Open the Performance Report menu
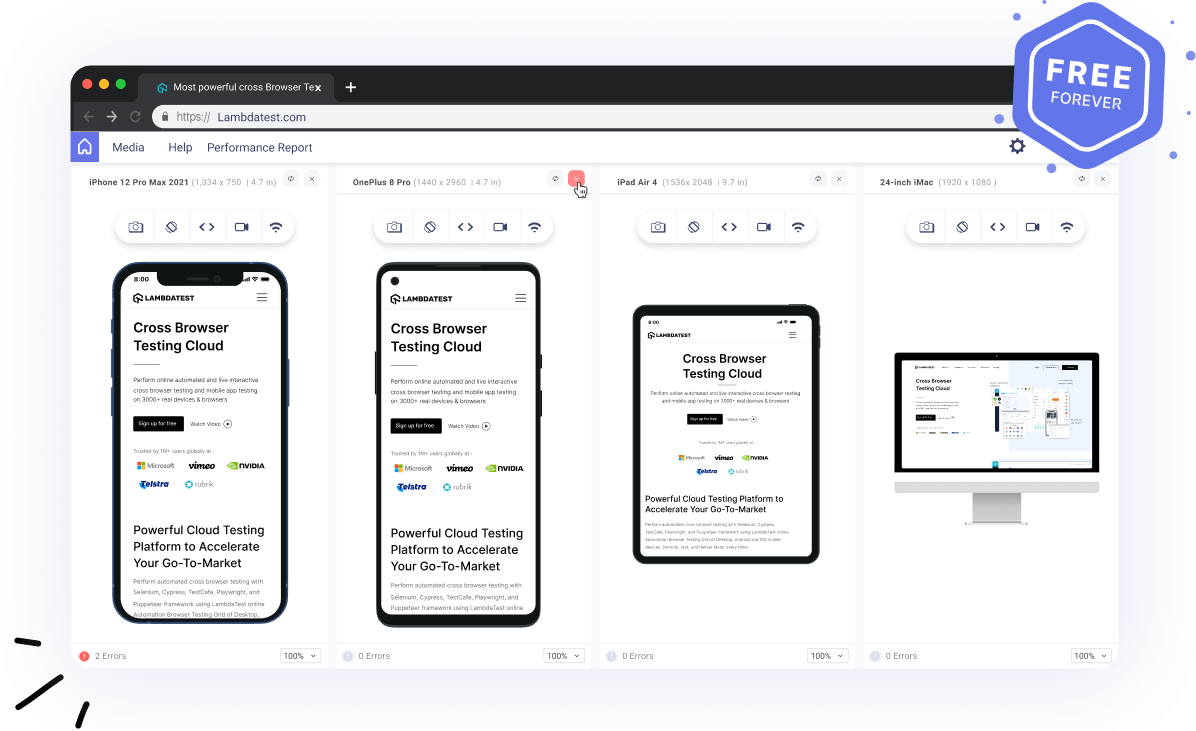 pyautogui.click(x=259, y=146)
